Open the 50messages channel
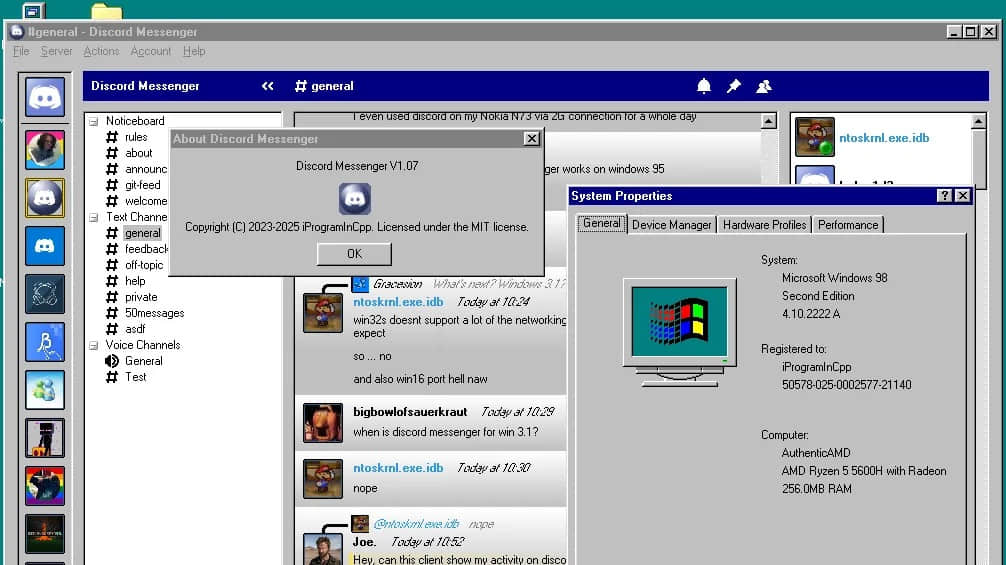The image size is (1006, 565). click(x=155, y=313)
